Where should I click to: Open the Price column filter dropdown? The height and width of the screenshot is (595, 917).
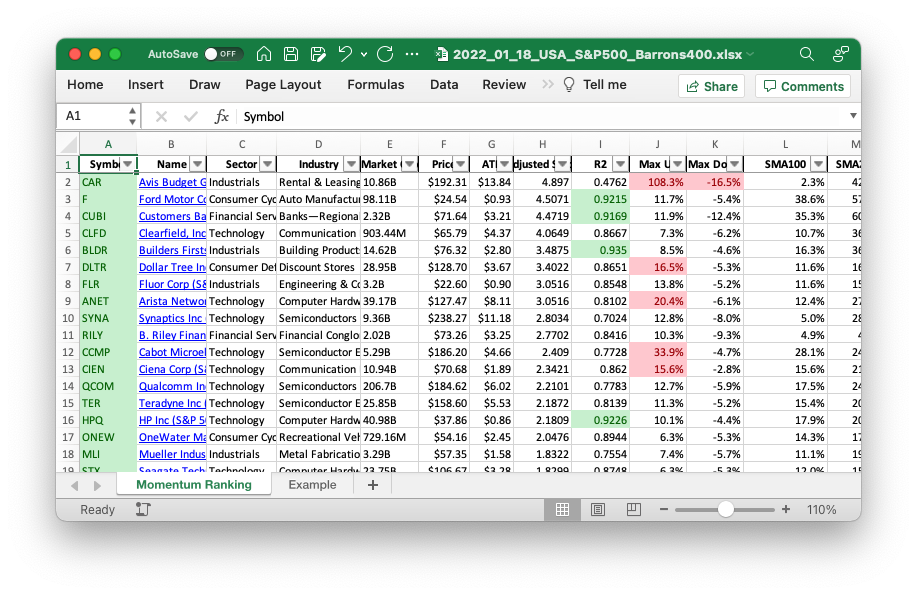pos(461,164)
